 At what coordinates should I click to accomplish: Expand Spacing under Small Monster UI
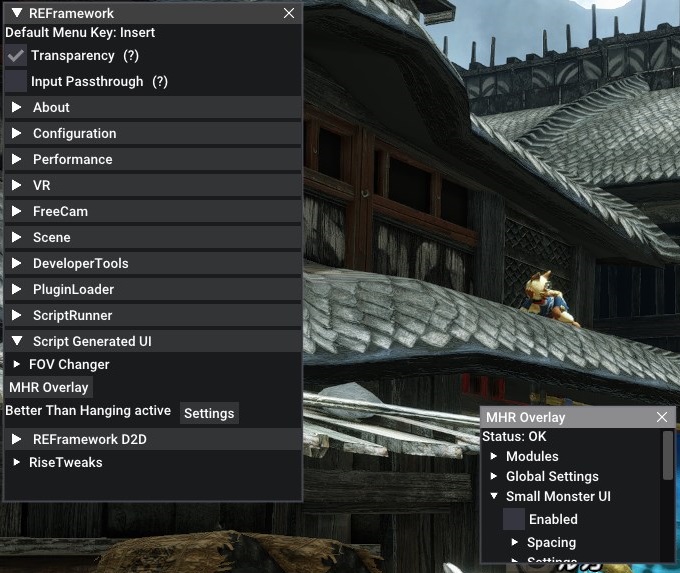[x=514, y=542]
